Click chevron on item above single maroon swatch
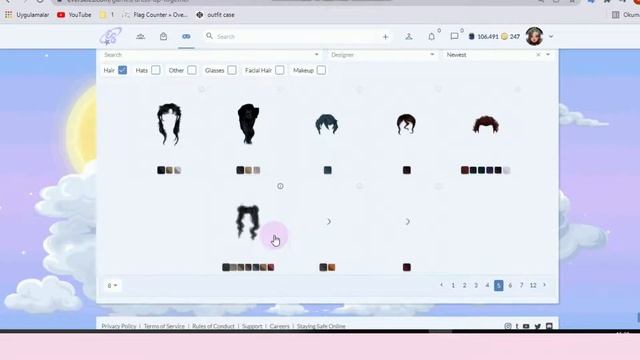640x360 pixels. 407,222
